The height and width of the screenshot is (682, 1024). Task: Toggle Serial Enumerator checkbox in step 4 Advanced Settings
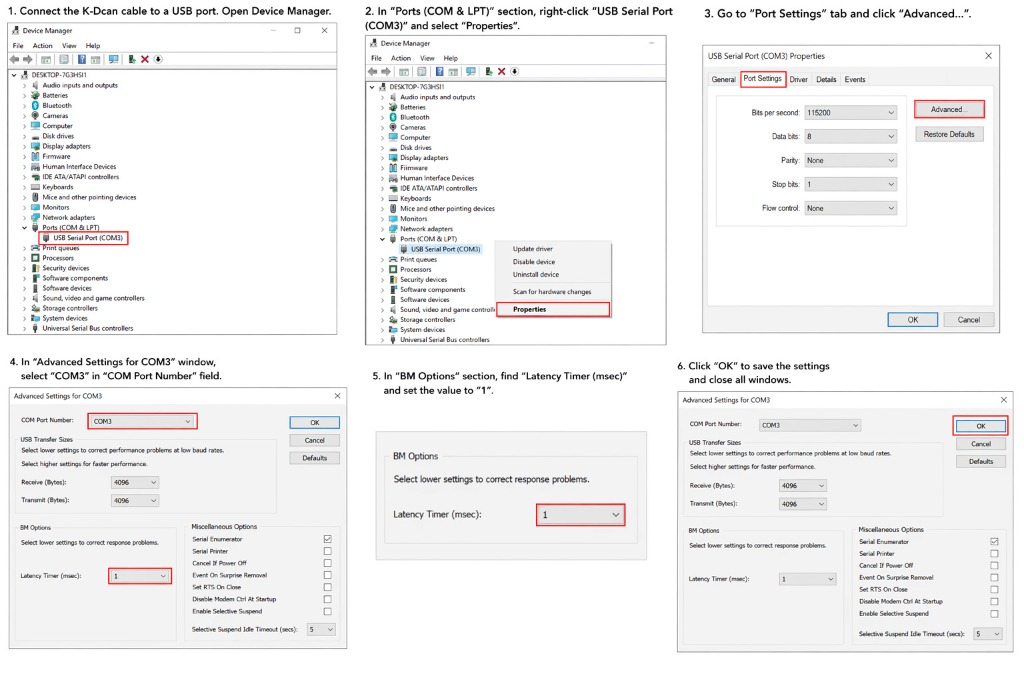pyautogui.click(x=327, y=539)
